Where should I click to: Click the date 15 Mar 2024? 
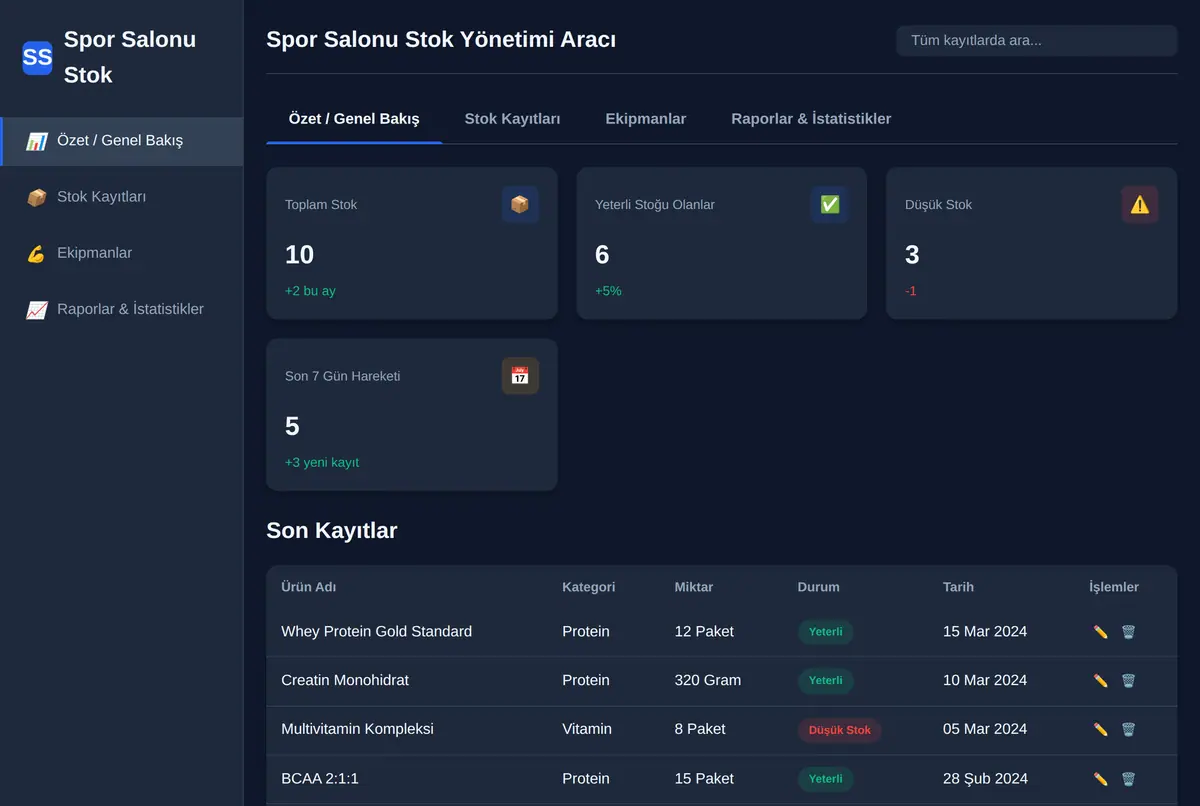pos(985,632)
